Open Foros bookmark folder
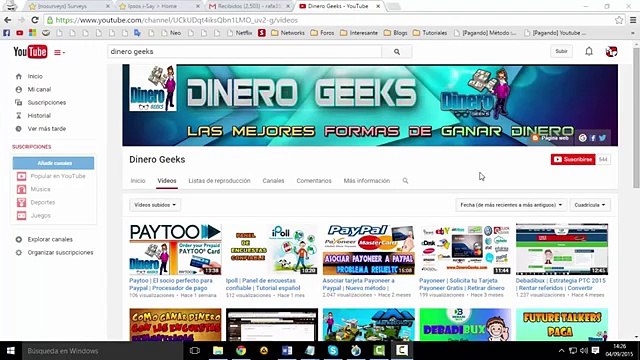The width and height of the screenshot is (640, 360). (322, 33)
